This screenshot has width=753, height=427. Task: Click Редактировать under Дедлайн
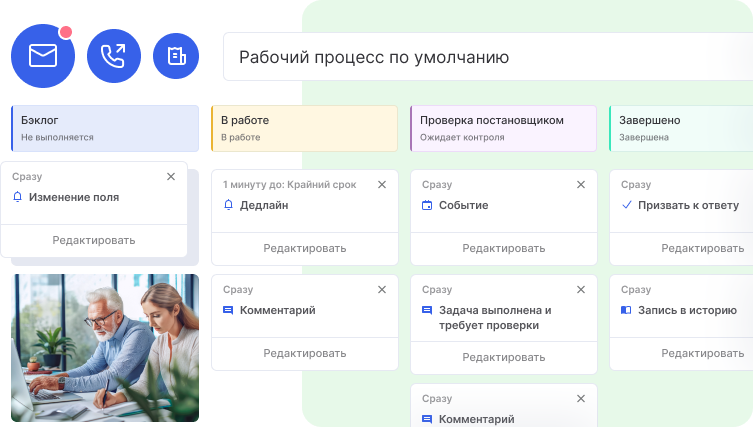pos(305,248)
